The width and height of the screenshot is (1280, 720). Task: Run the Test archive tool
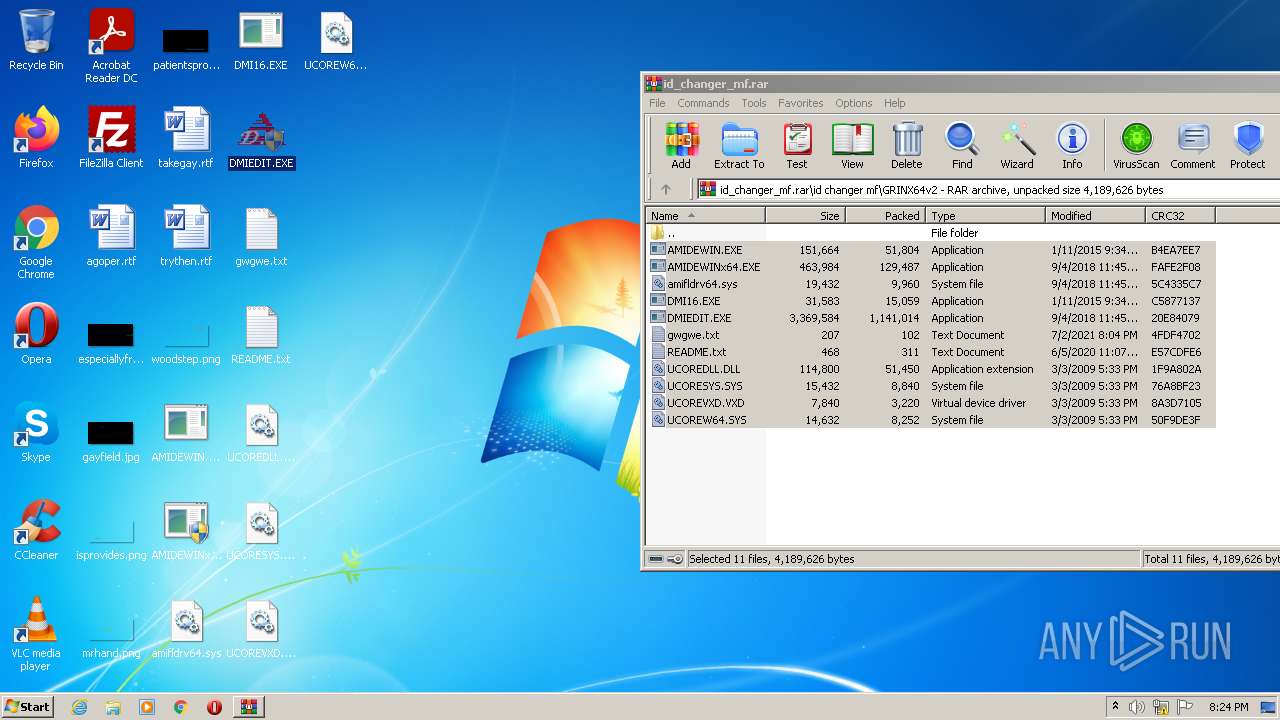tap(797, 146)
